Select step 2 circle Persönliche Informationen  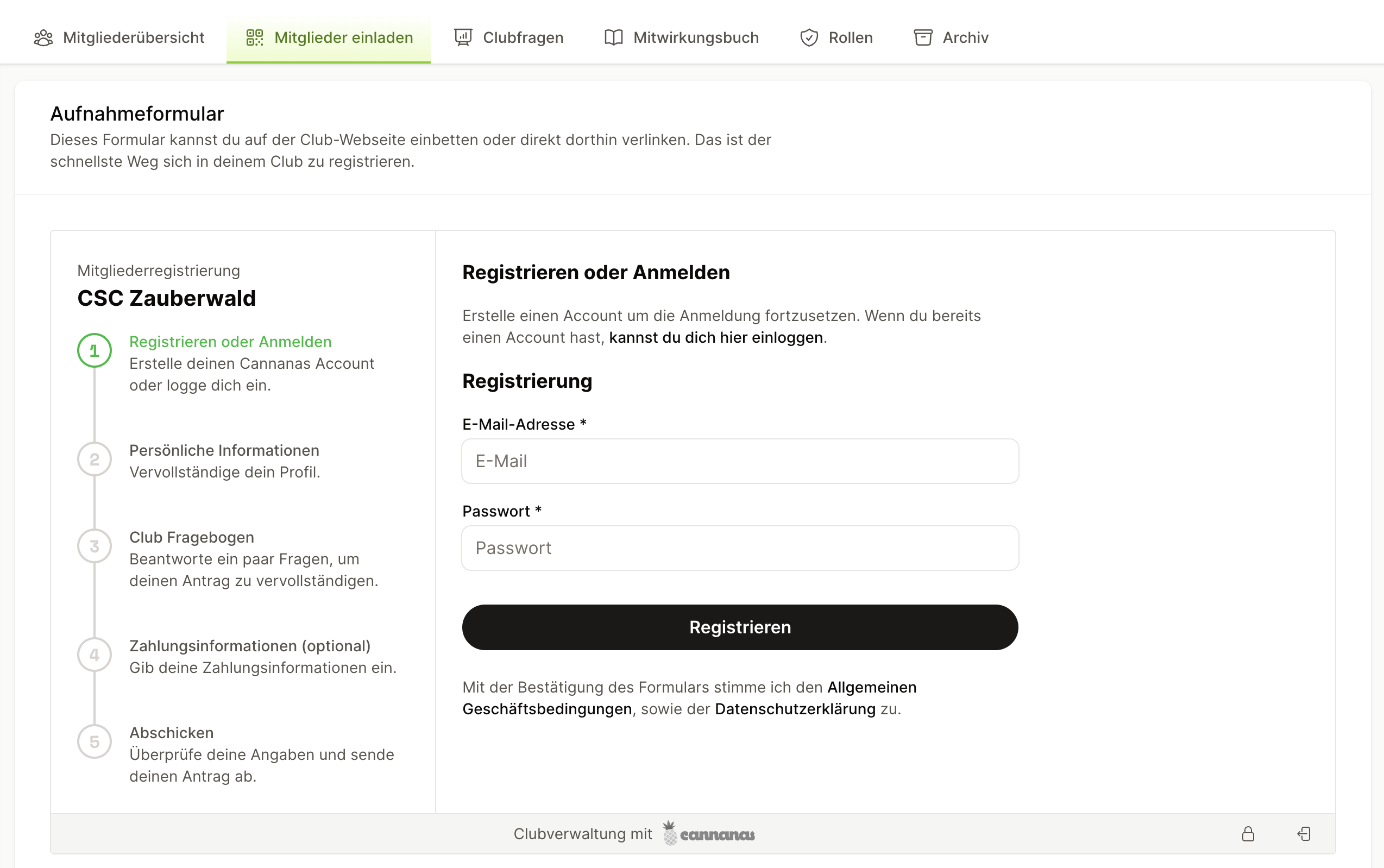(x=95, y=460)
